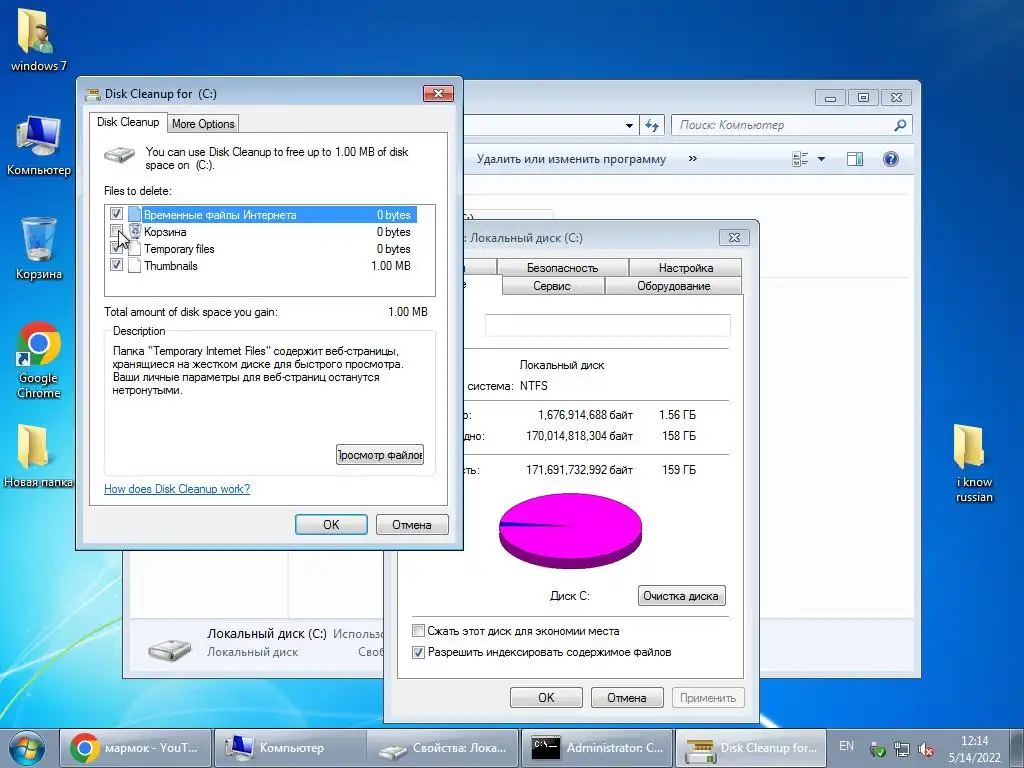
Task: Switch to Chrome 'мармок - YouT...' taskbar button
Action: (136, 748)
